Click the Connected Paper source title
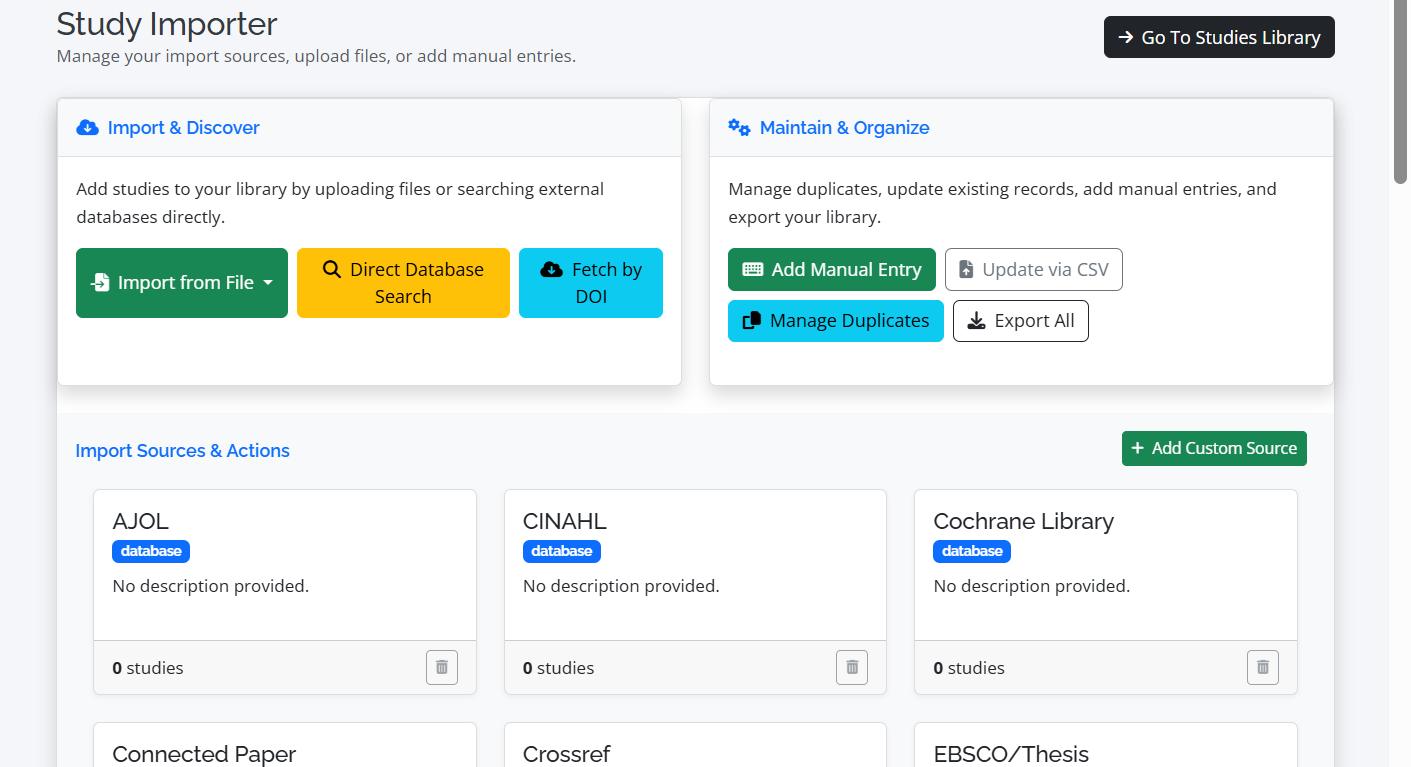Image resolution: width=1411 pixels, height=767 pixels. coord(204,754)
